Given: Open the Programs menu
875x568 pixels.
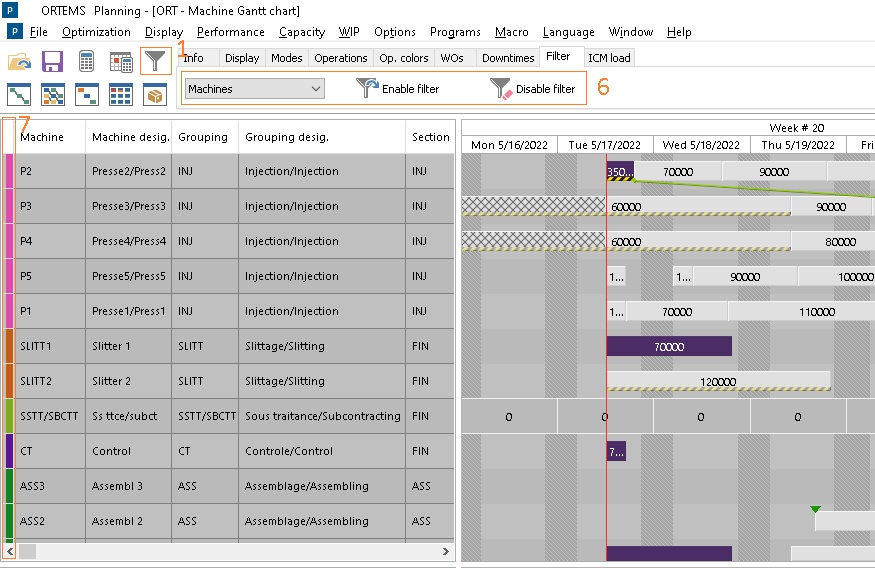Looking at the screenshot, I should click(455, 32).
